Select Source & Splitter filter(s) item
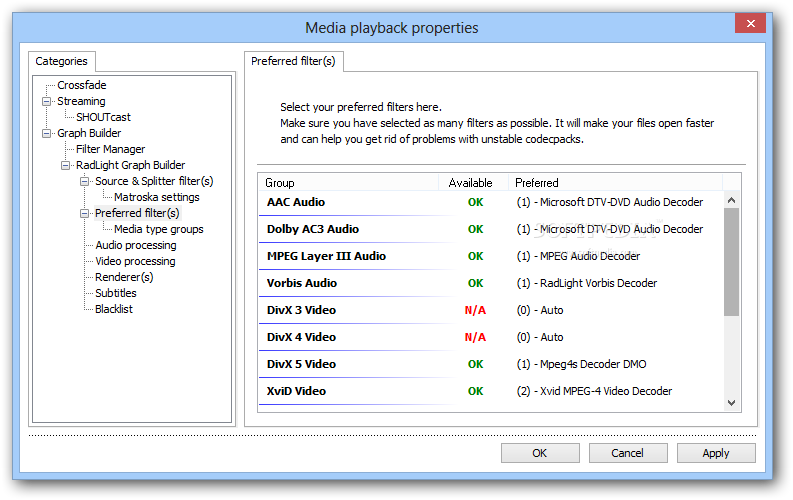Viewport: 793px width, 500px height. (154, 181)
